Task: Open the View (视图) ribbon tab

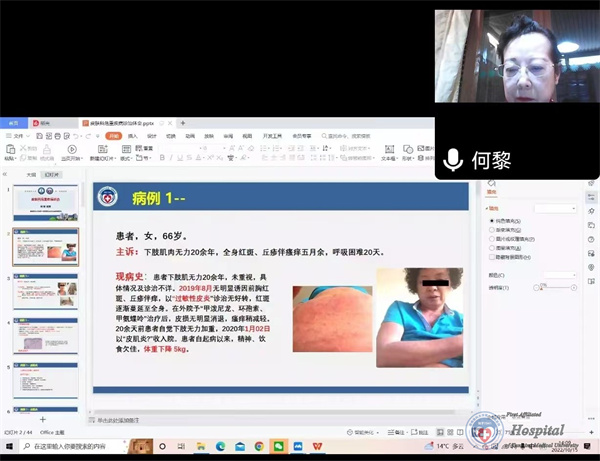Action: coord(247,136)
